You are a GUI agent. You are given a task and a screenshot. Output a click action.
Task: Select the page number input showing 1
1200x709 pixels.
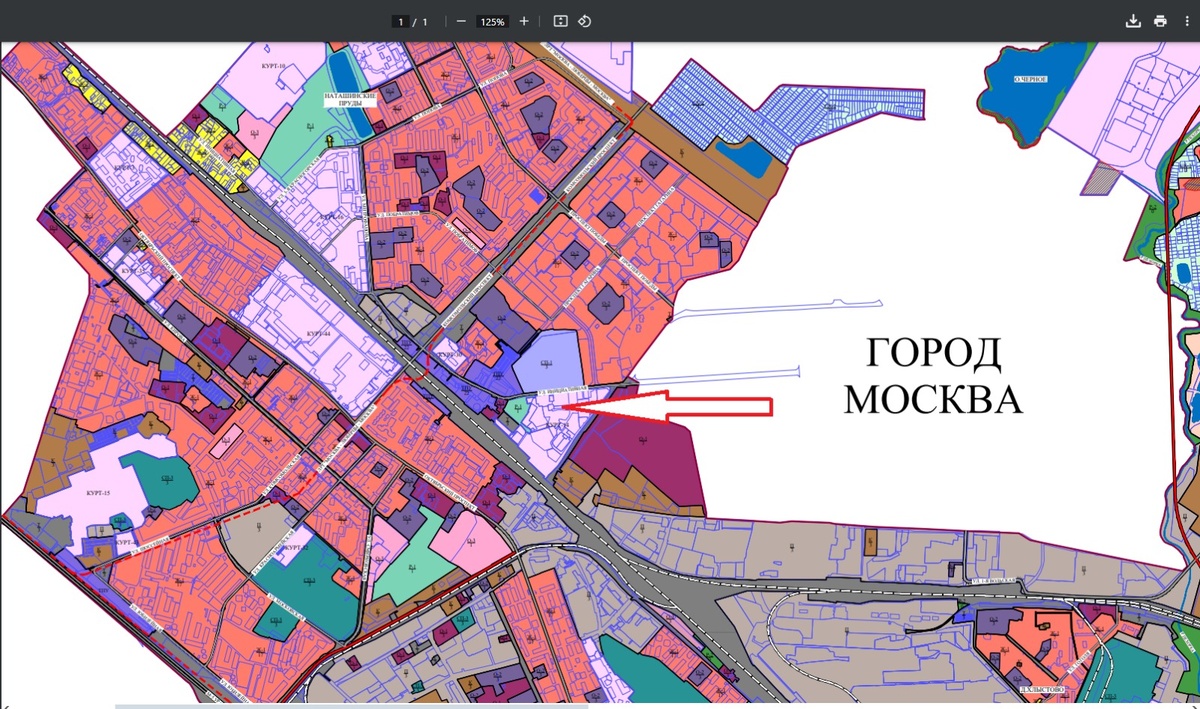(x=400, y=21)
